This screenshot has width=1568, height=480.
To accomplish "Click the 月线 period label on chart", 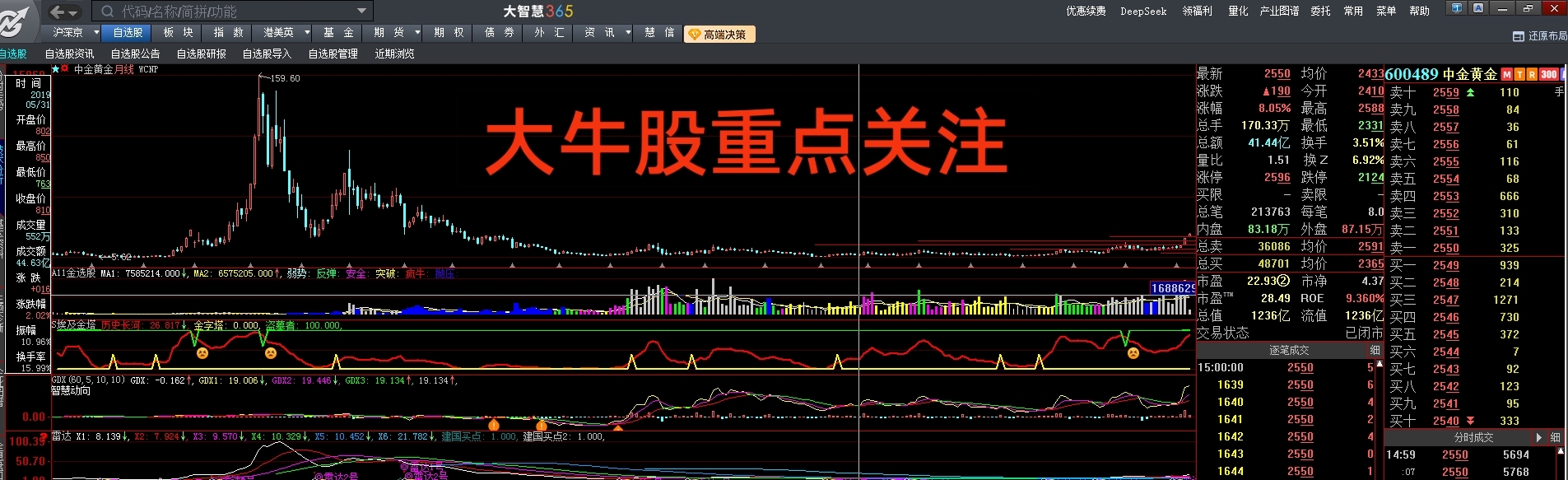I will [124, 69].
